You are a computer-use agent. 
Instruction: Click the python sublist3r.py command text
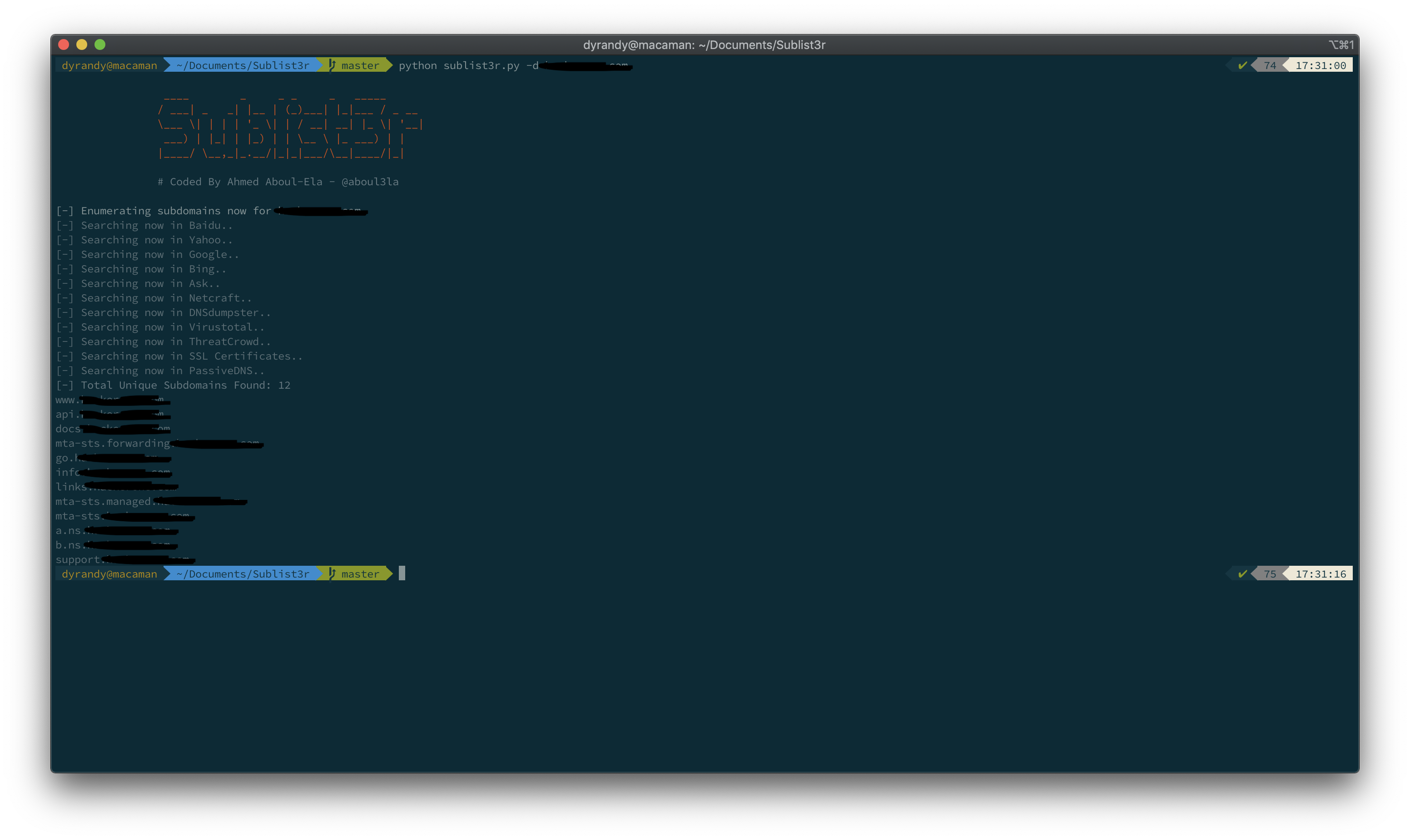pyautogui.click(x=459, y=65)
